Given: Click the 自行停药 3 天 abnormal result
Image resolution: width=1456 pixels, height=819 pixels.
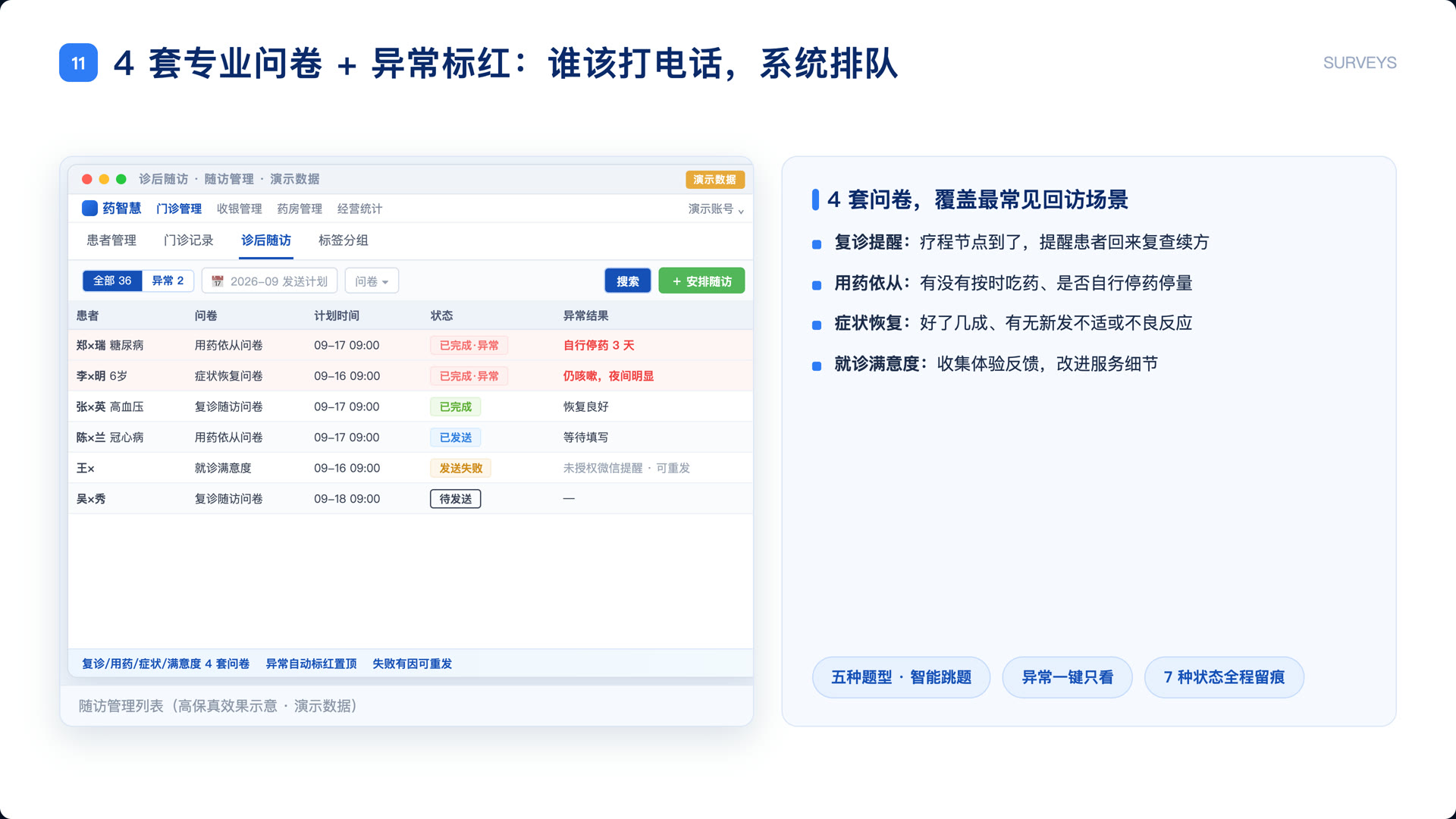Looking at the screenshot, I should point(599,345).
